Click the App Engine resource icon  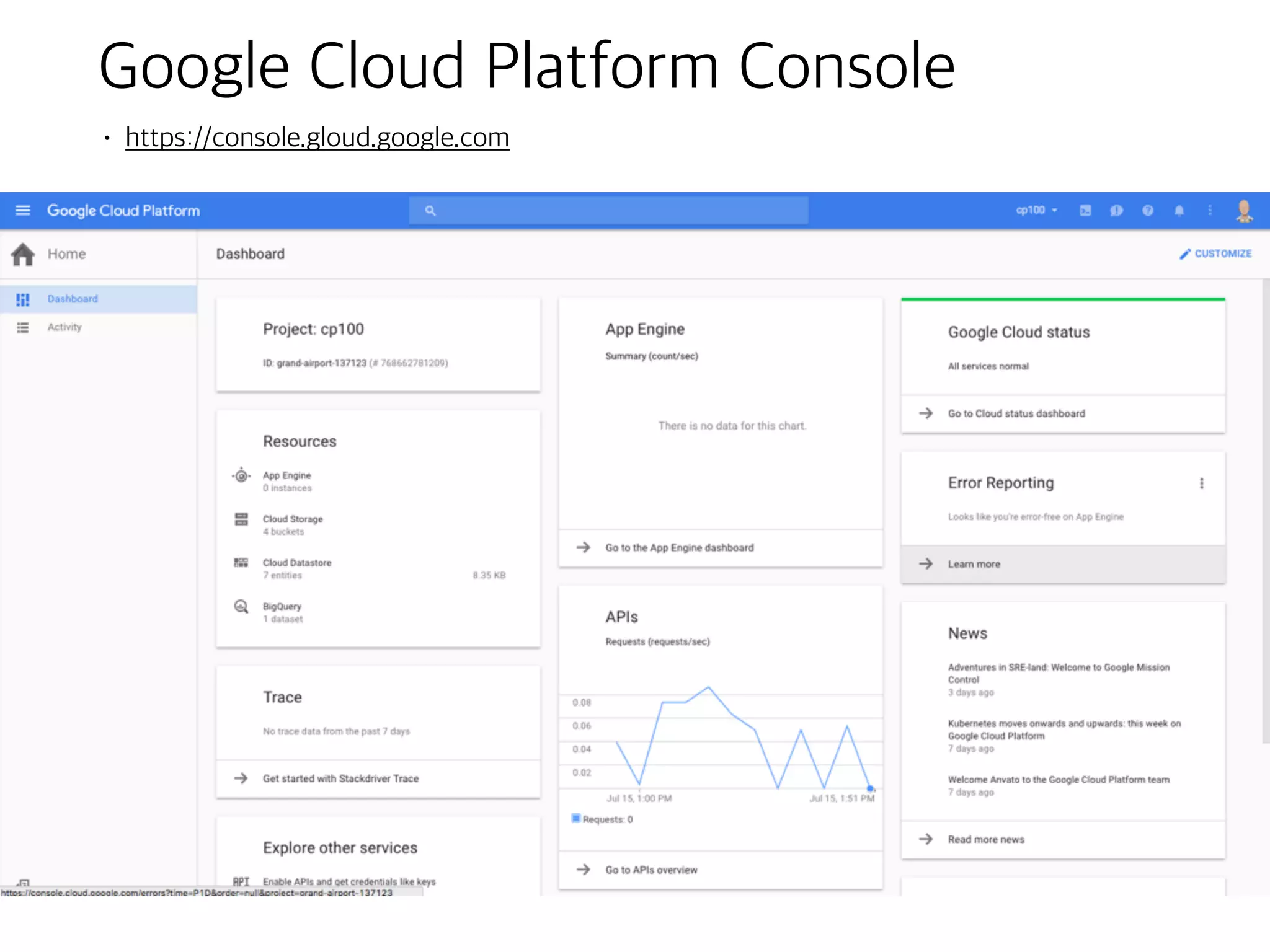tap(241, 476)
